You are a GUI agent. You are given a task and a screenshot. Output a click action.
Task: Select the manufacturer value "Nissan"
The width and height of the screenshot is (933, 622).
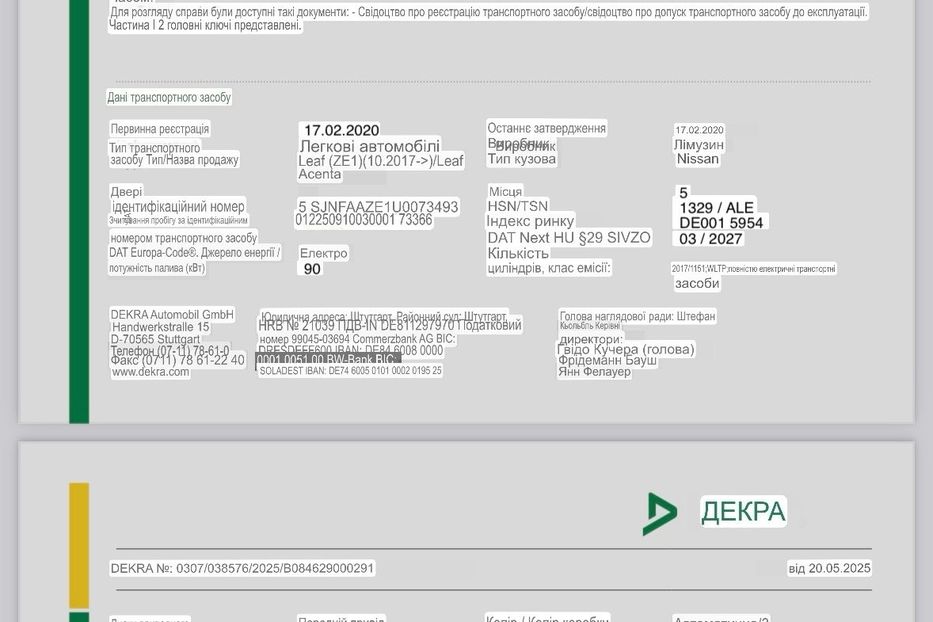click(x=698, y=159)
